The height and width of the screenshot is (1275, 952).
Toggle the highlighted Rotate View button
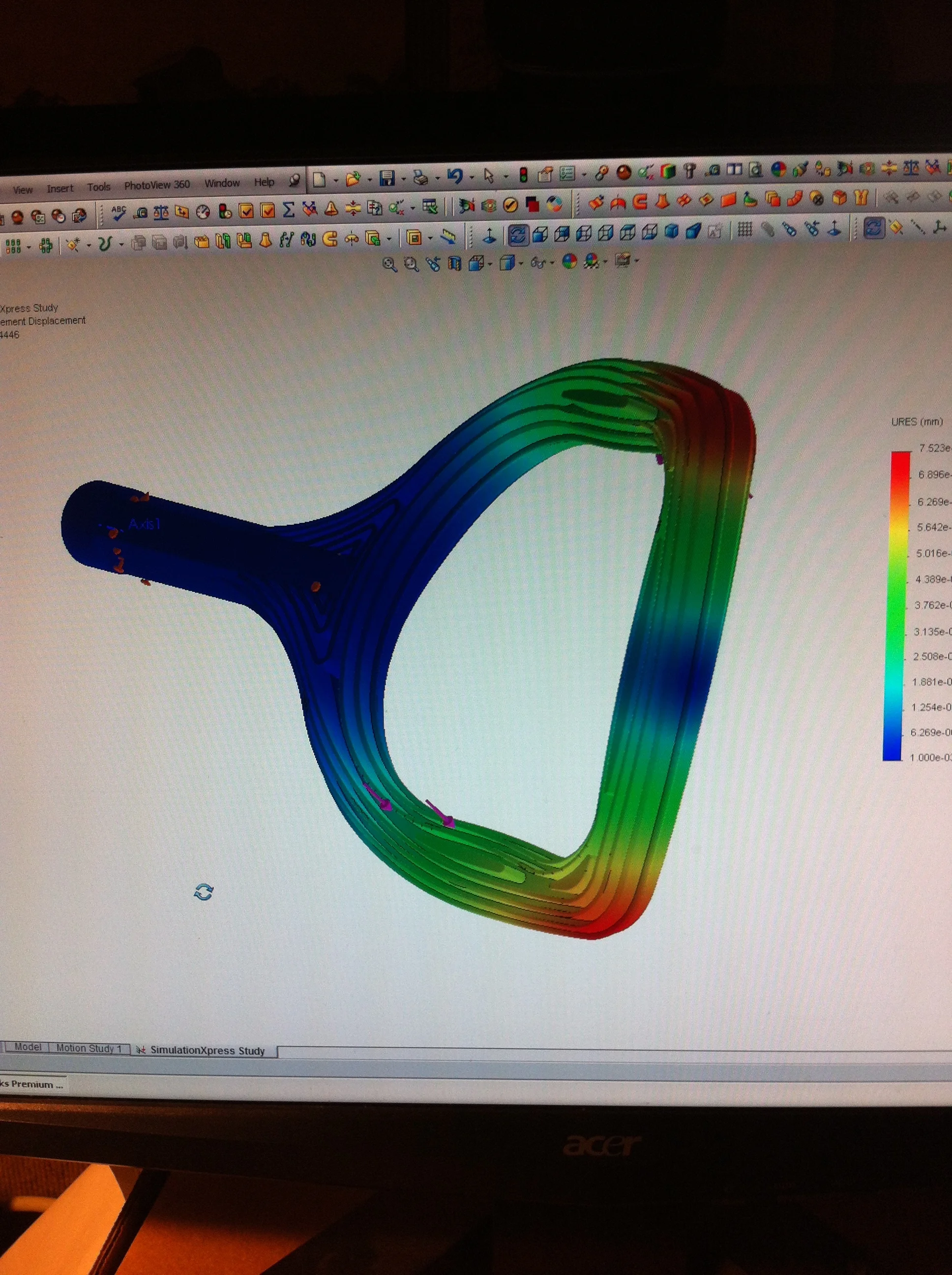pyautogui.click(x=518, y=235)
